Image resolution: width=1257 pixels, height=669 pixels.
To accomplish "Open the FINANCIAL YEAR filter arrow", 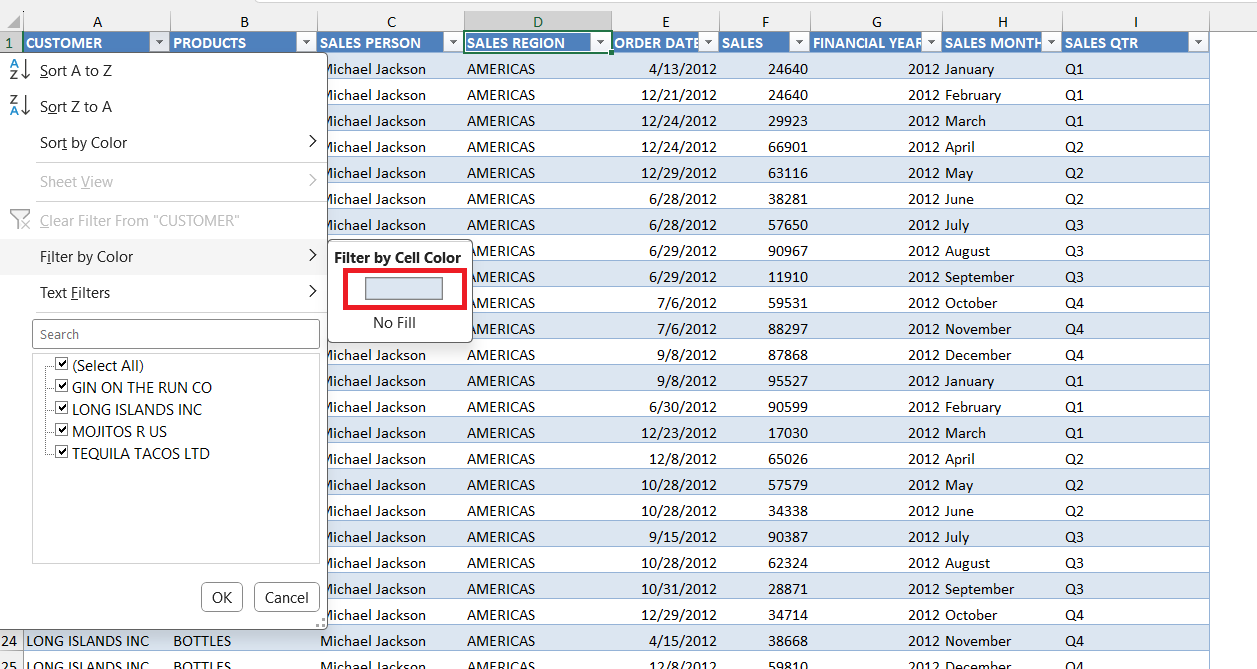I will tap(931, 43).
